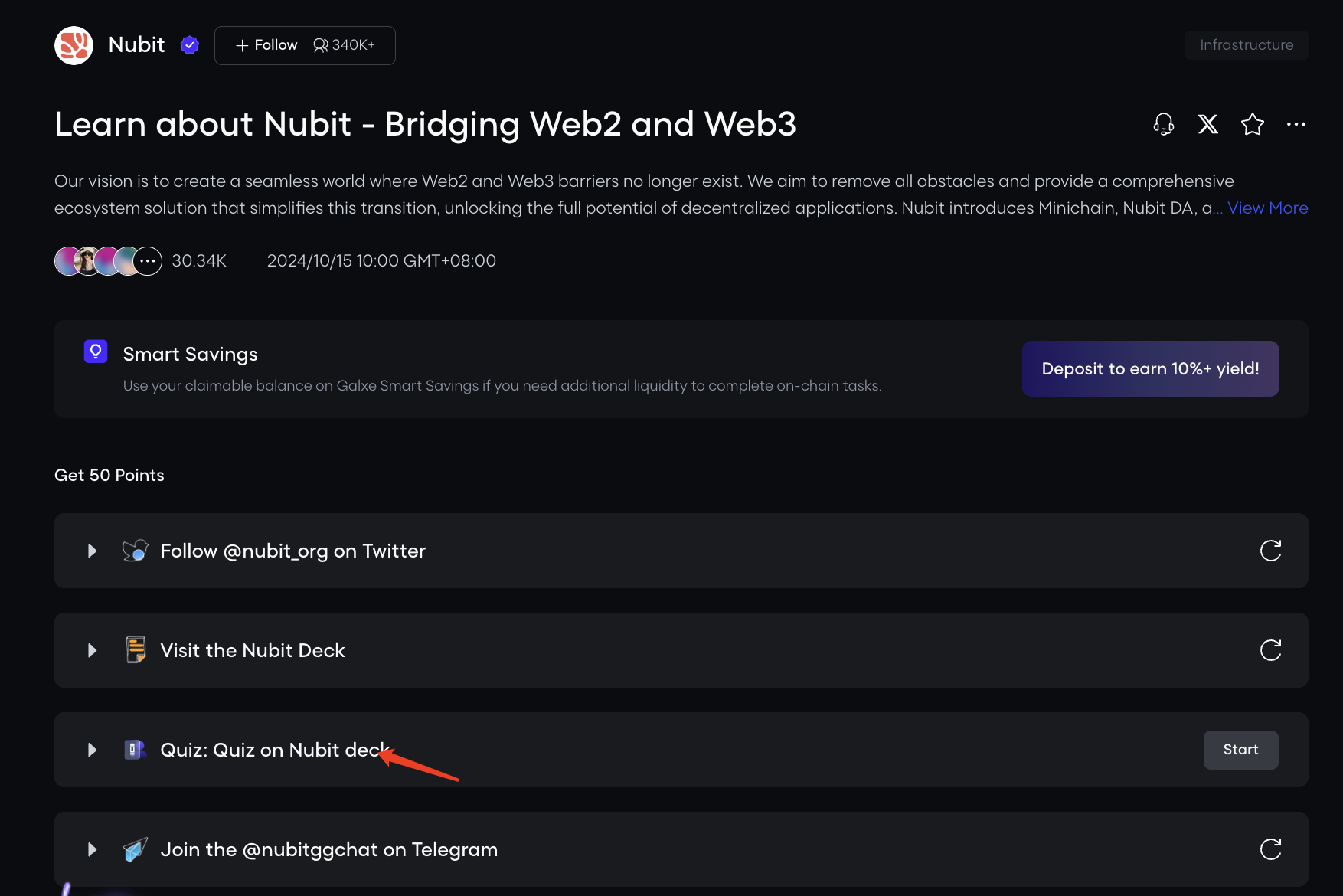This screenshot has width=1343, height=896.
Task: Favorite this campaign with the star icon
Action: coord(1252,124)
